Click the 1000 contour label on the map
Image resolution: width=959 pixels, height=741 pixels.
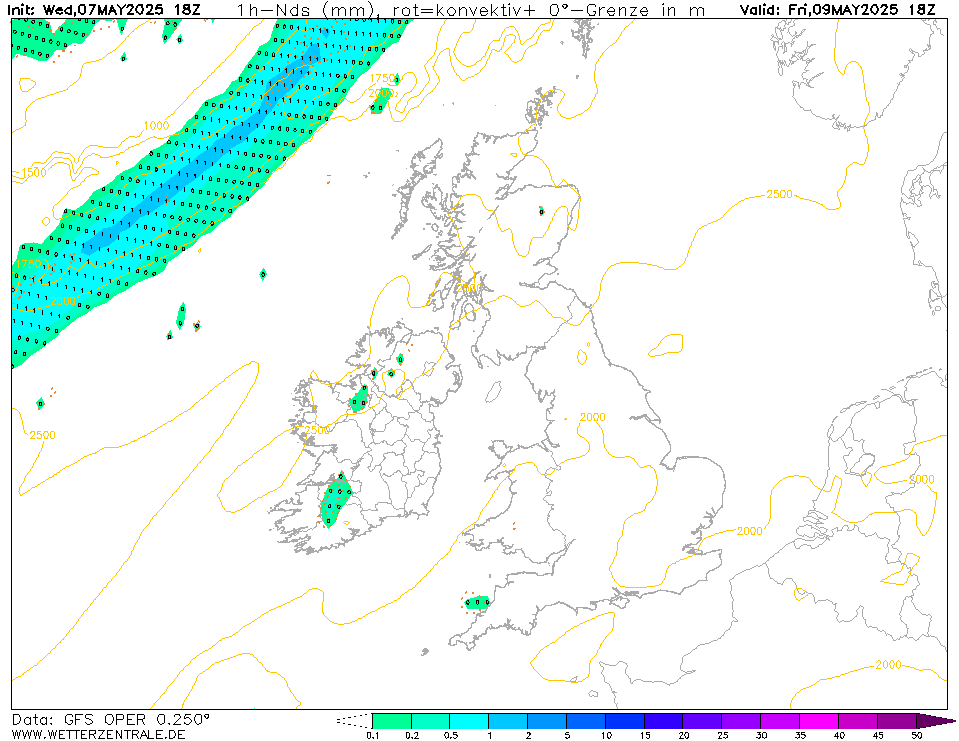pos(156,125)
